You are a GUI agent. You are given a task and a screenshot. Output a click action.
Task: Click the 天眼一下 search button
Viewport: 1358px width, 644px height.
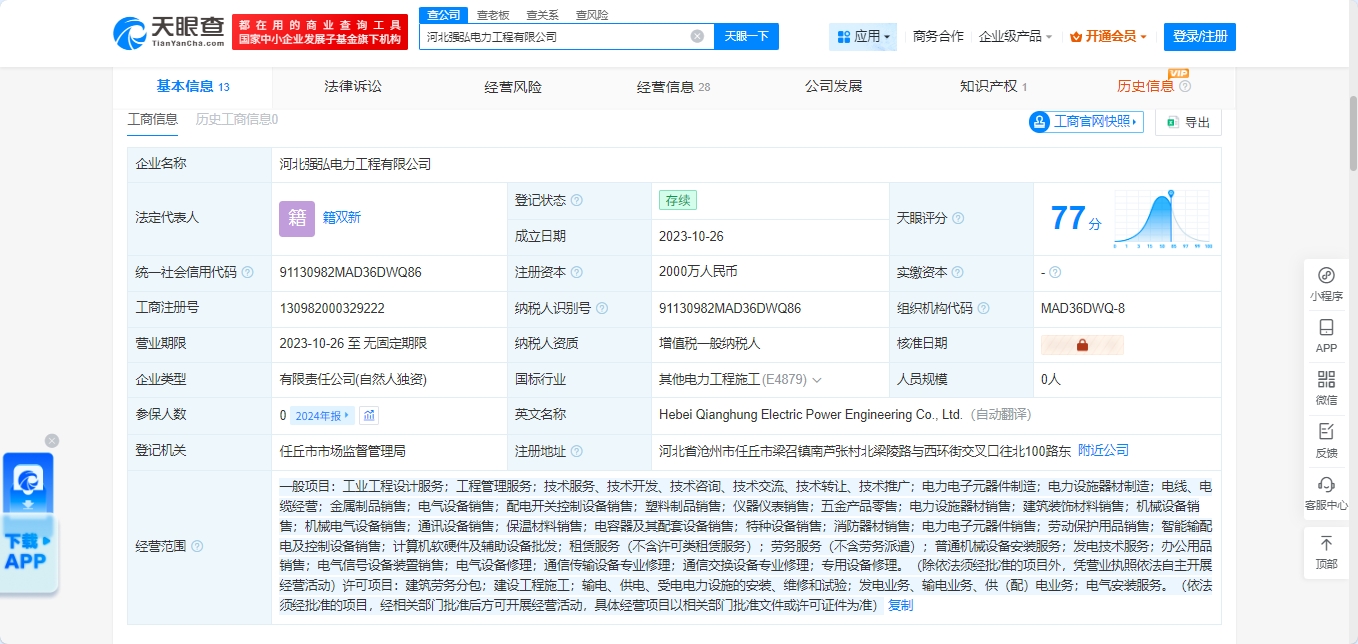tap(746, 36)
